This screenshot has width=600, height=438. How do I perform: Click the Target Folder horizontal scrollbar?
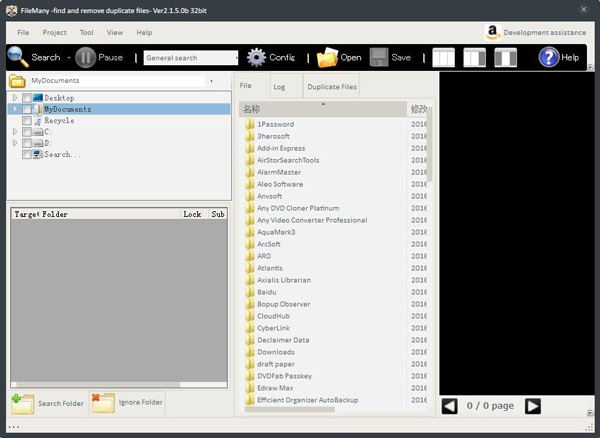(x=98, y=384)
